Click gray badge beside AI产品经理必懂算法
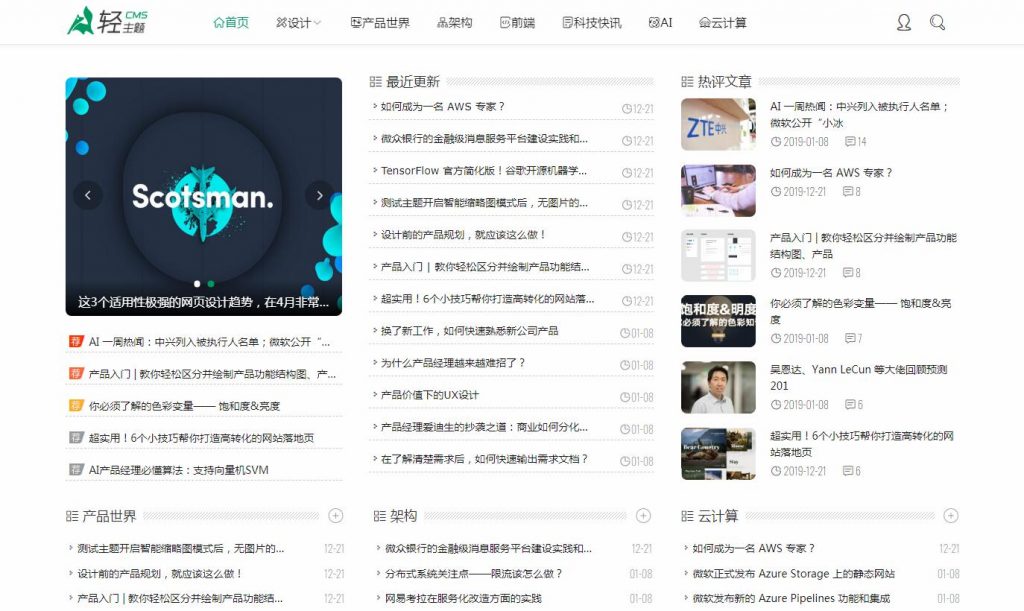1024x611 pixels. pyautogui.click(x=76, y=469)
